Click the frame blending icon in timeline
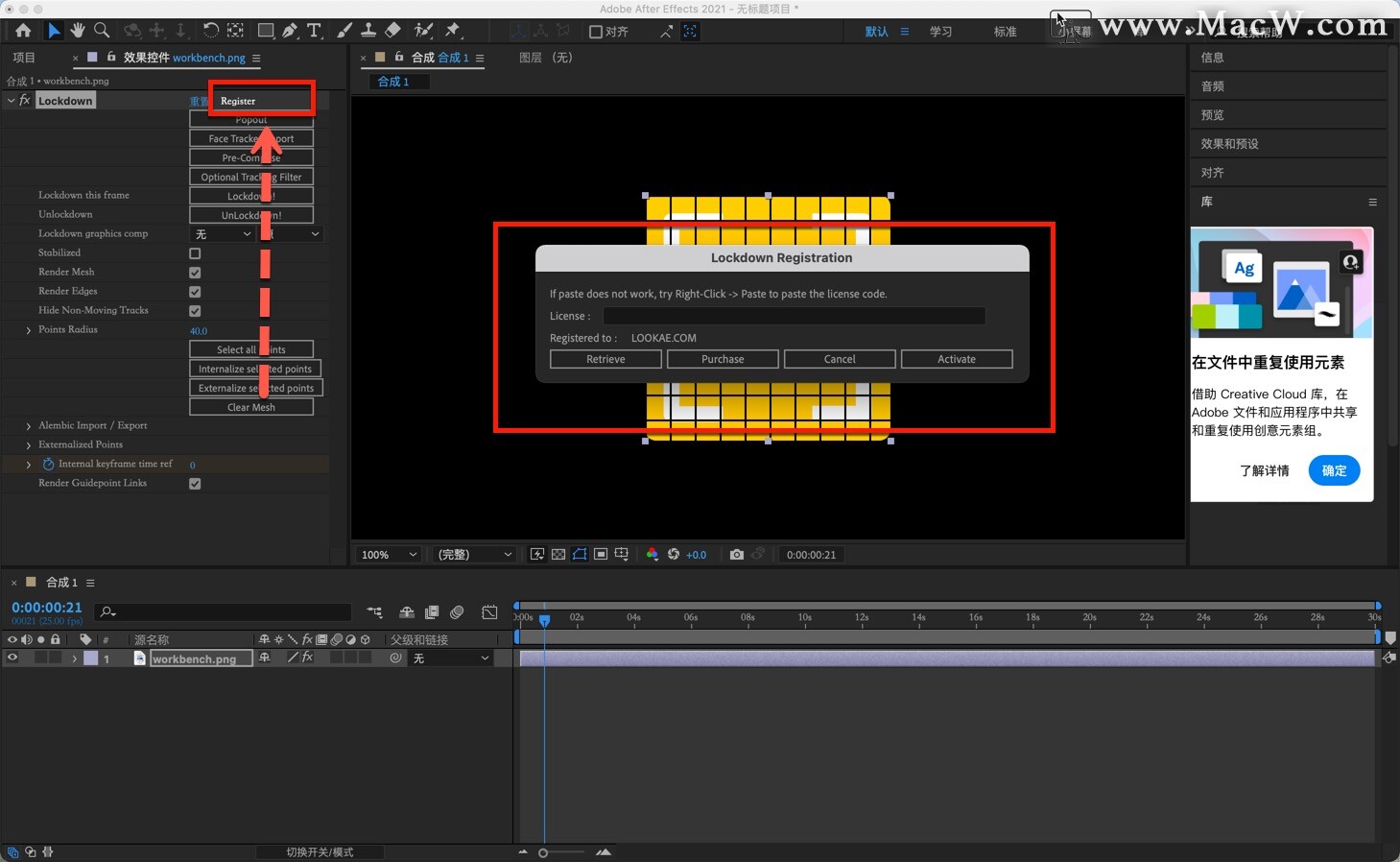The height and width of the screenshot is (862, 1400). [432, 612]
